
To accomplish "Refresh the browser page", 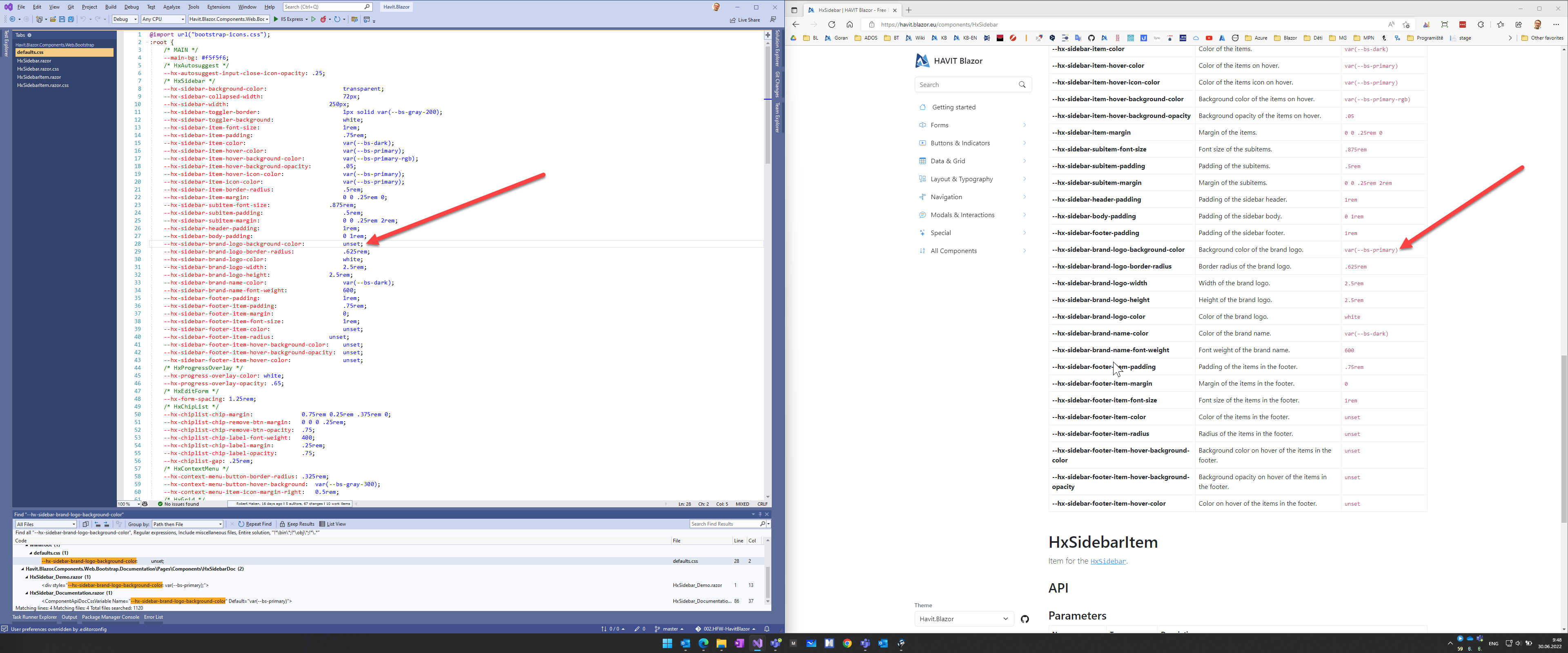I will (x=831, y=24).
